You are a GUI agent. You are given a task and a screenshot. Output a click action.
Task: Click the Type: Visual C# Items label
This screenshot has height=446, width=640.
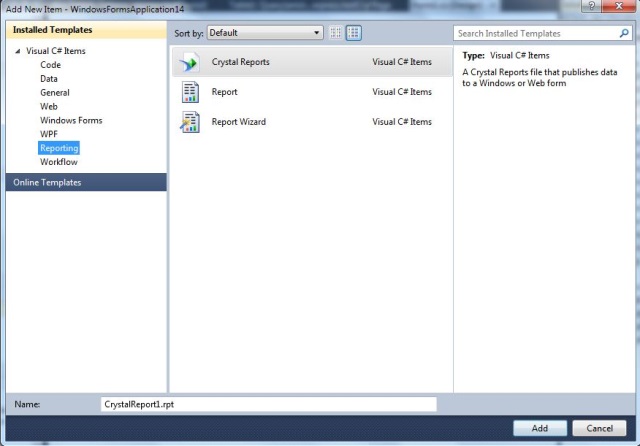506,55
